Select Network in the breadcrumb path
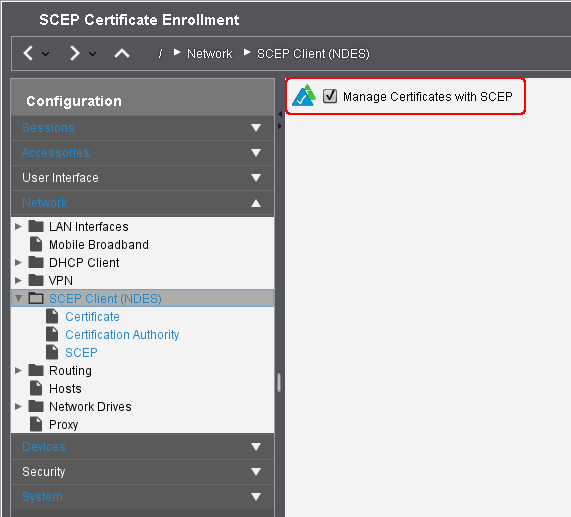 209,54
